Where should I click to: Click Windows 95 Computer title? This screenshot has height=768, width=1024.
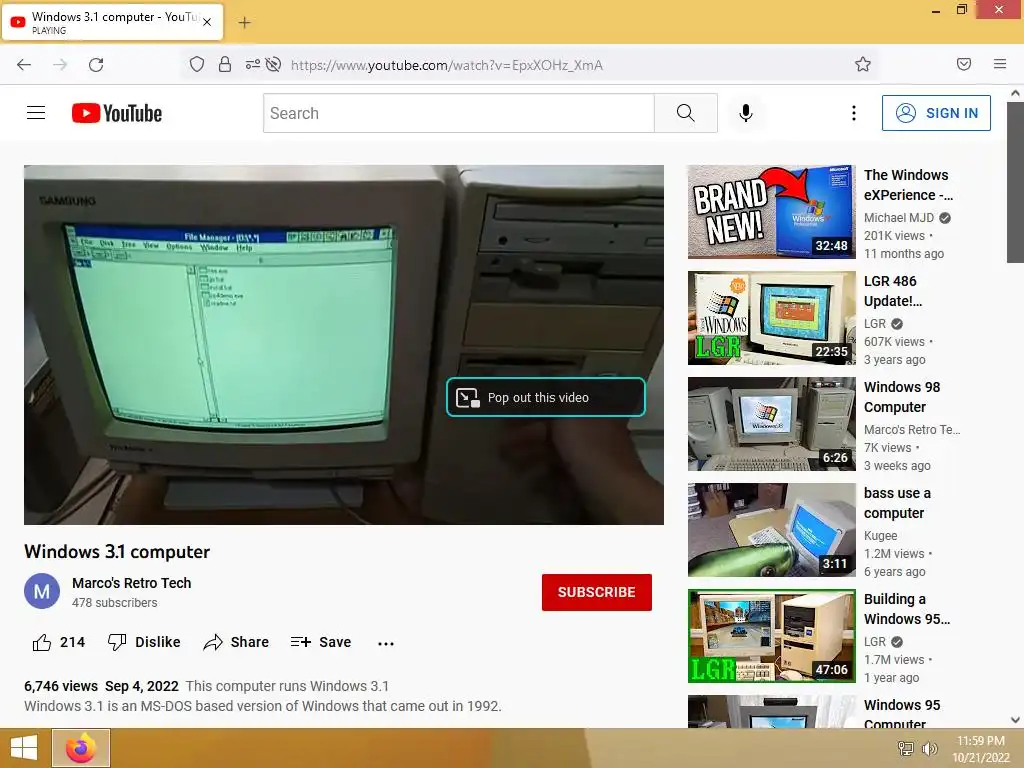(902, 714)
